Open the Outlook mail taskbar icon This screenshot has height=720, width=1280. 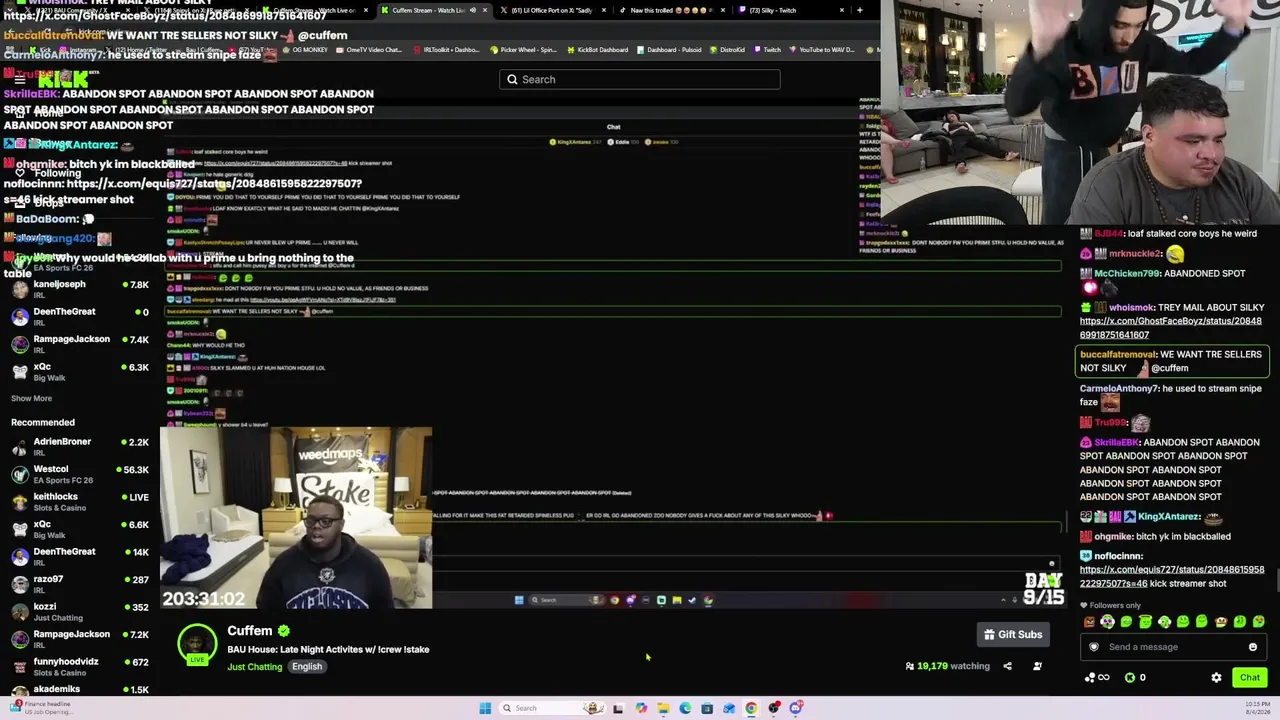tap(729, 708)
